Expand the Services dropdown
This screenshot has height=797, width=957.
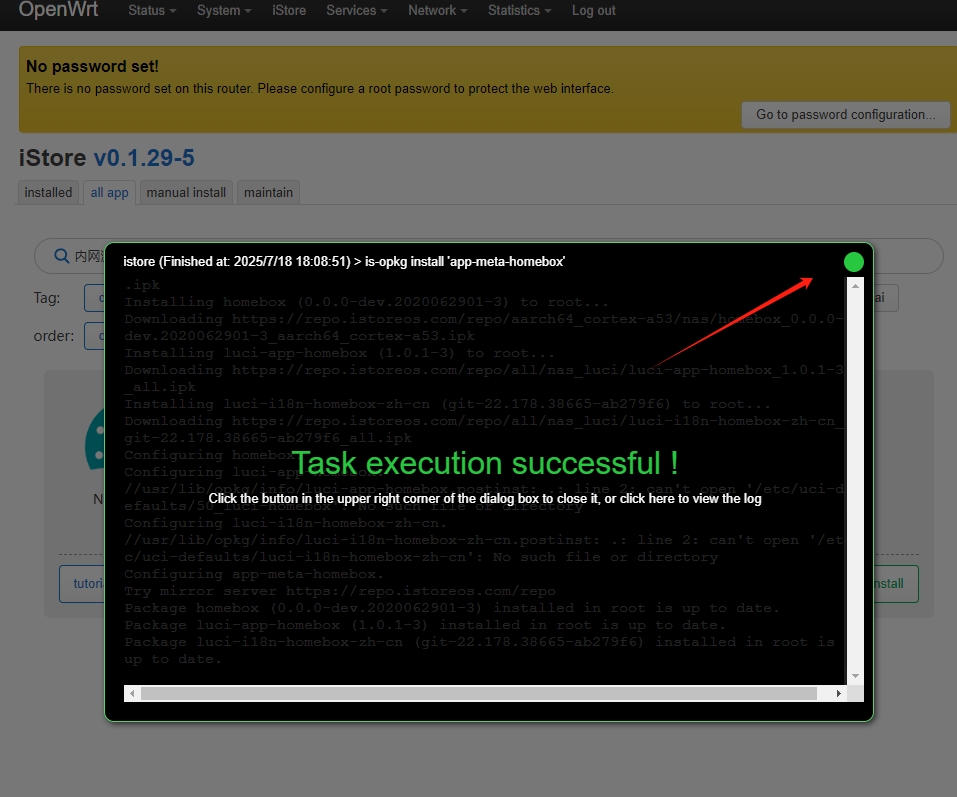tap(356, 10)
